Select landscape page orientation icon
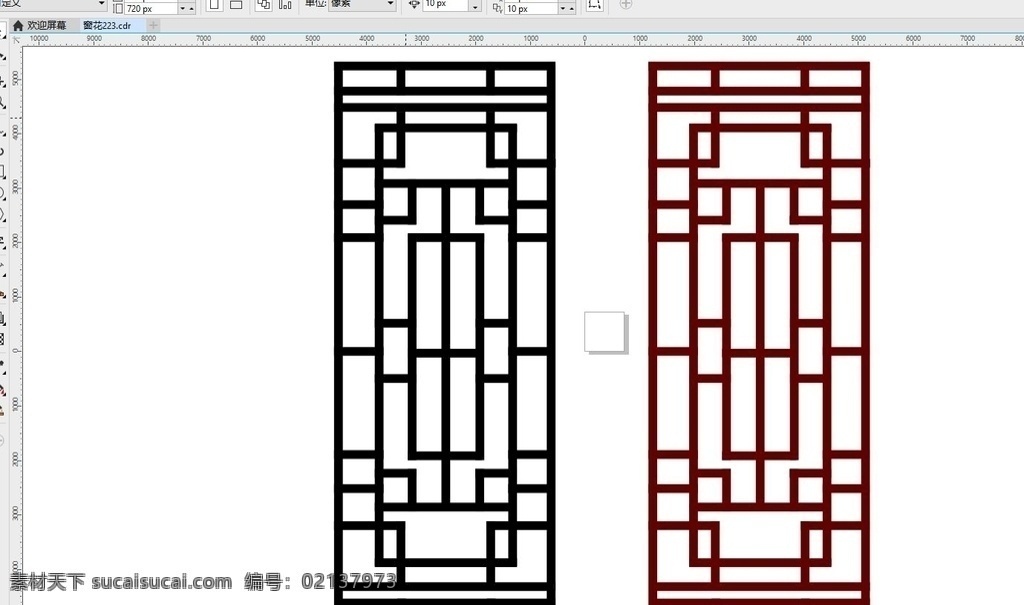1024x605 pixels. click(236, 5)
